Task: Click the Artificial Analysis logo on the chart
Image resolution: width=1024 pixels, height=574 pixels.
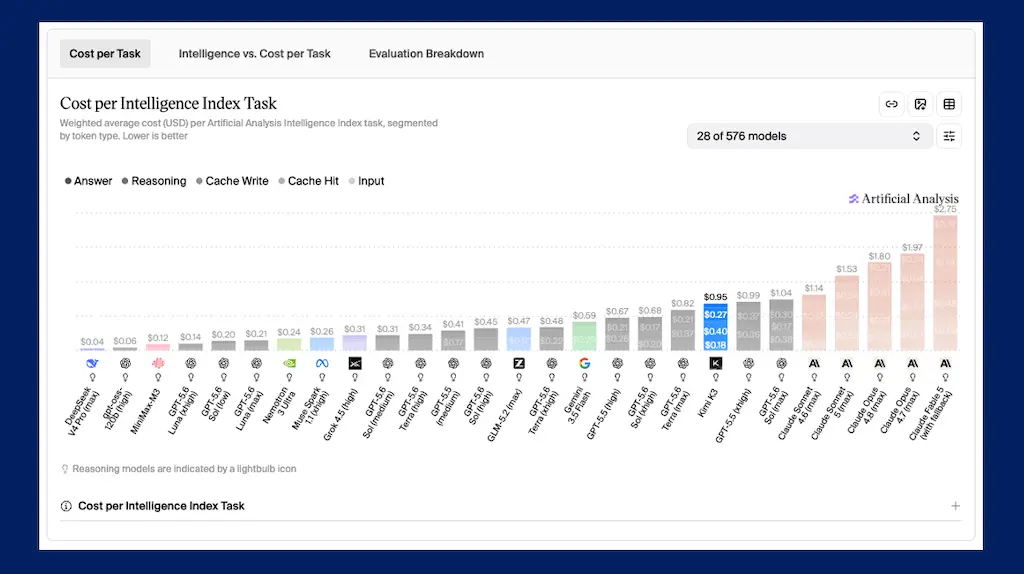Action: click(903, 199)
